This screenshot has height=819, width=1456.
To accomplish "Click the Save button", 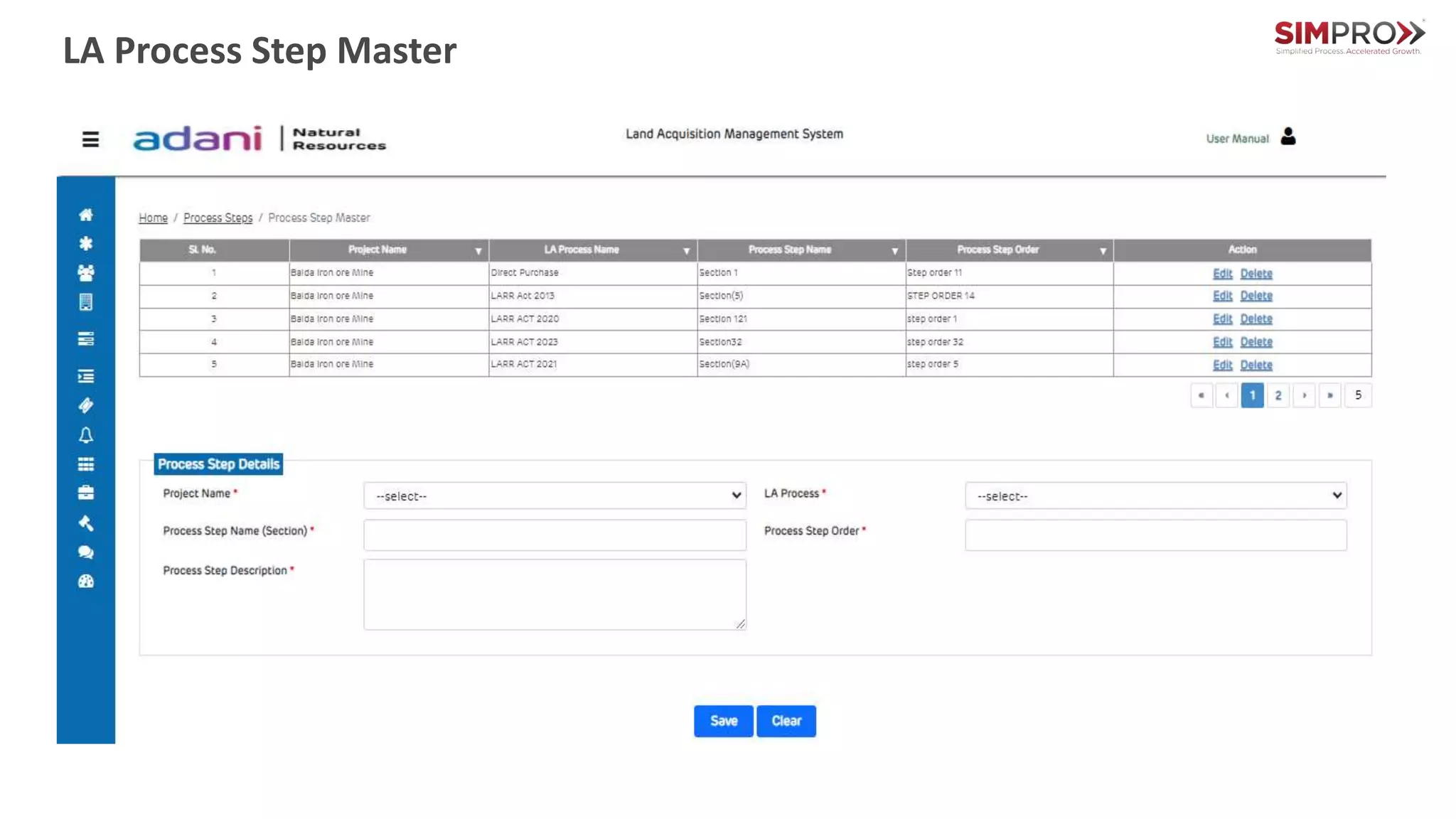I will click(x=723, y=721).
